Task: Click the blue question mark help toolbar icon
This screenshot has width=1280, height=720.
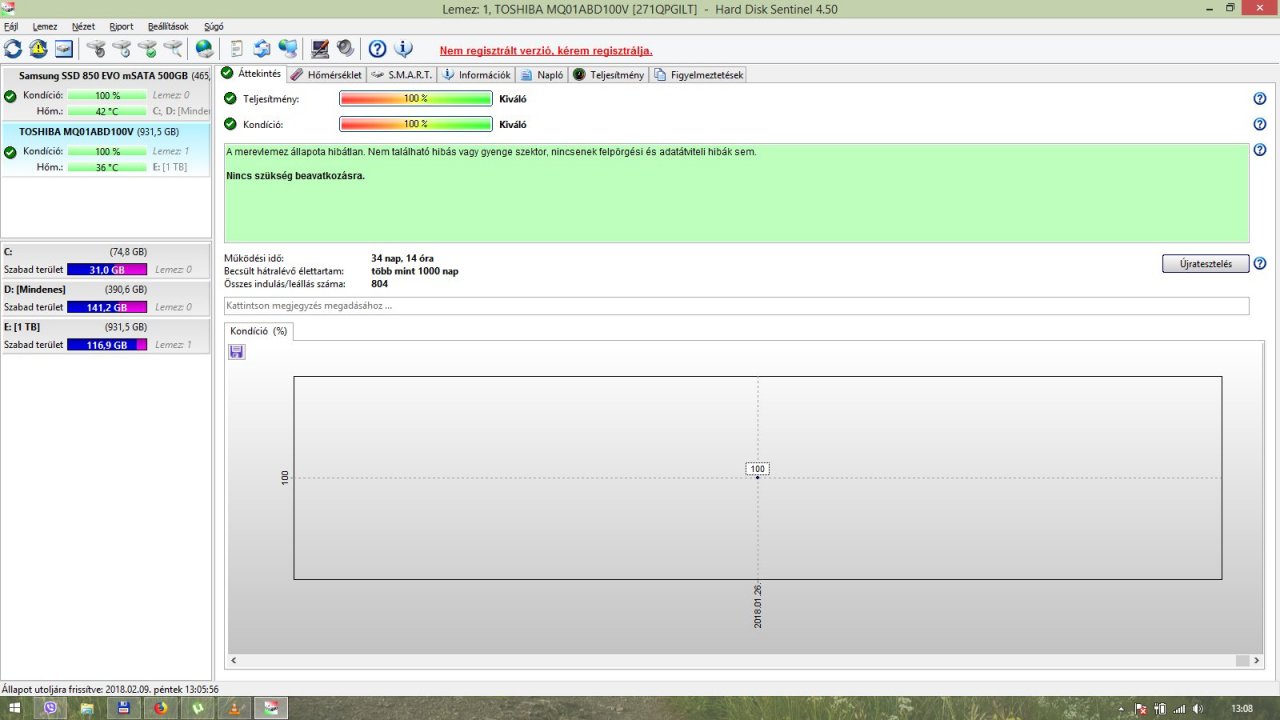Action: [377, 48]
